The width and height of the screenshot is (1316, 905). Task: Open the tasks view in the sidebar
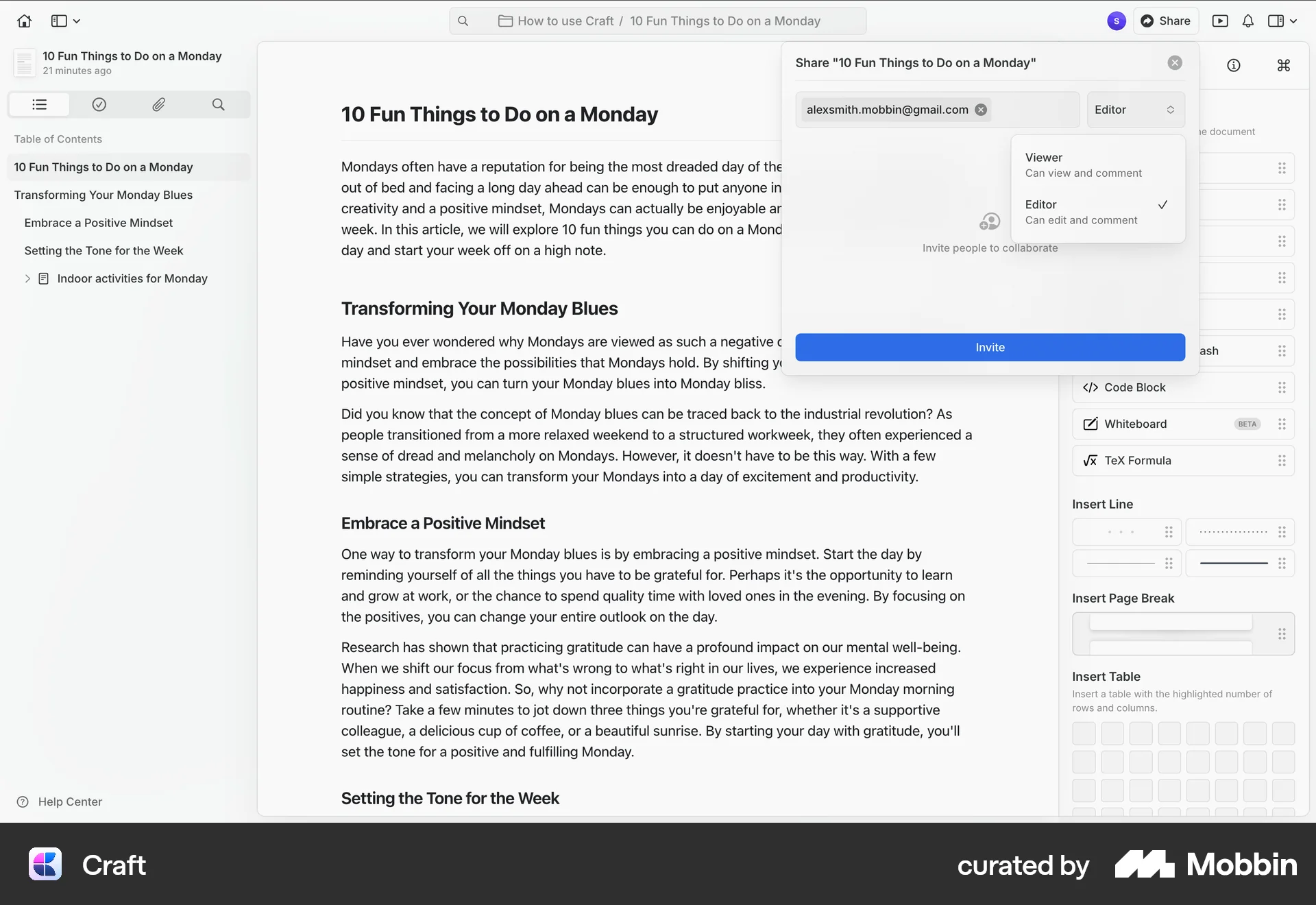99,104
